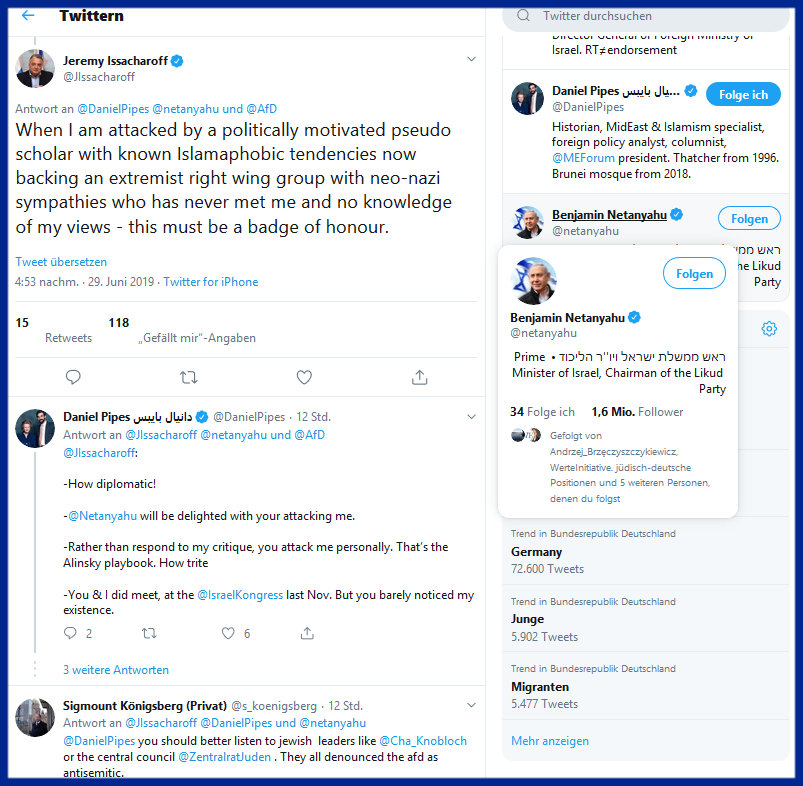Go back using the arrow beside Twittern
This screenshot has height=786, width=803.
click(28, 15)
